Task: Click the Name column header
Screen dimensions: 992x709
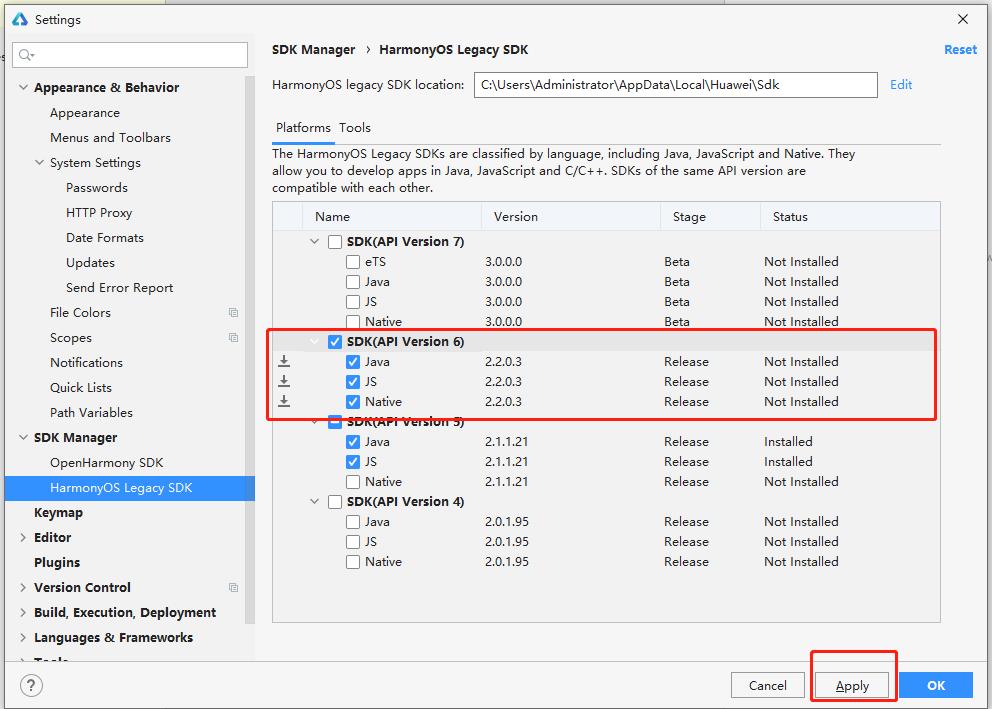Action: (392, 216)
